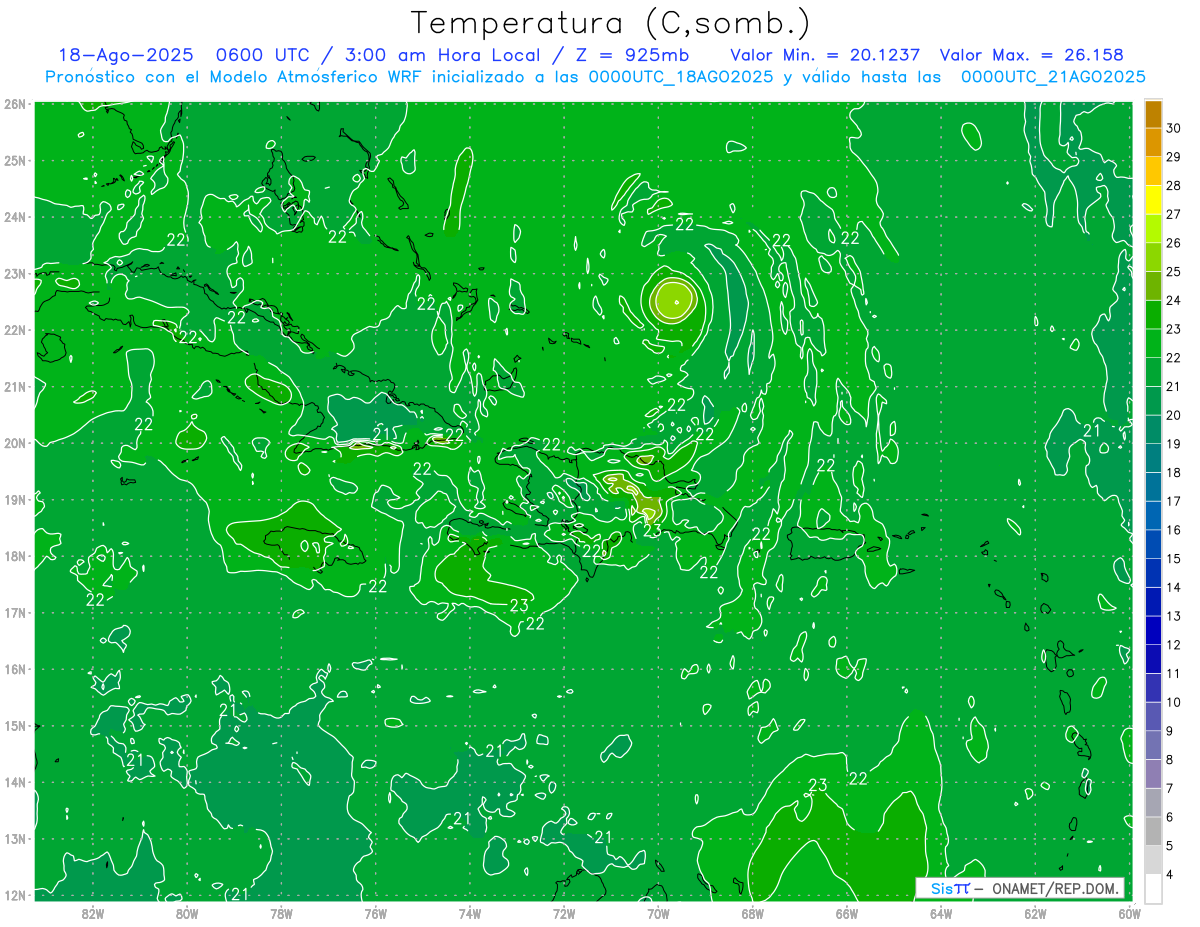Click the "62W" longitude axis label
This screenshot has height=927, width=1200.
1035,913
